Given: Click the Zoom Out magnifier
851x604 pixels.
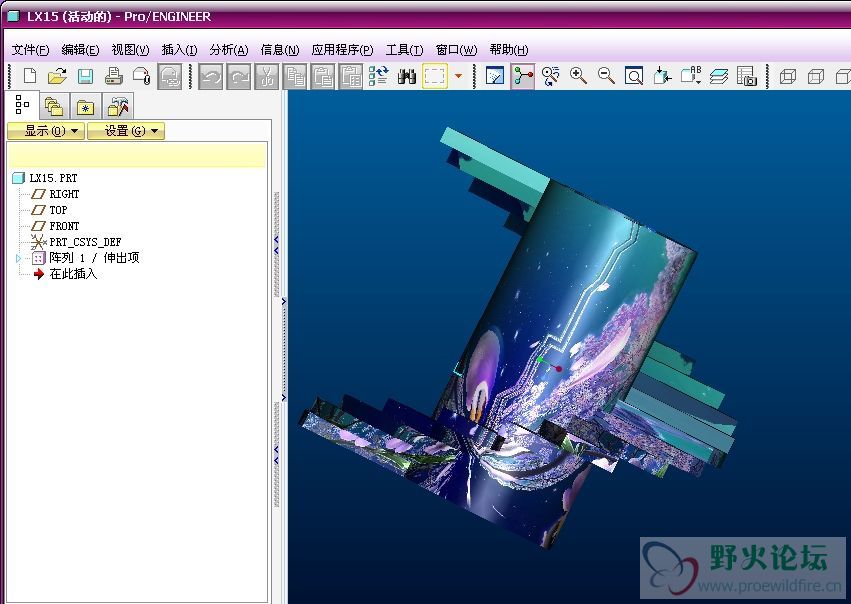Looking at the screenshot, I should coord(606,76).
